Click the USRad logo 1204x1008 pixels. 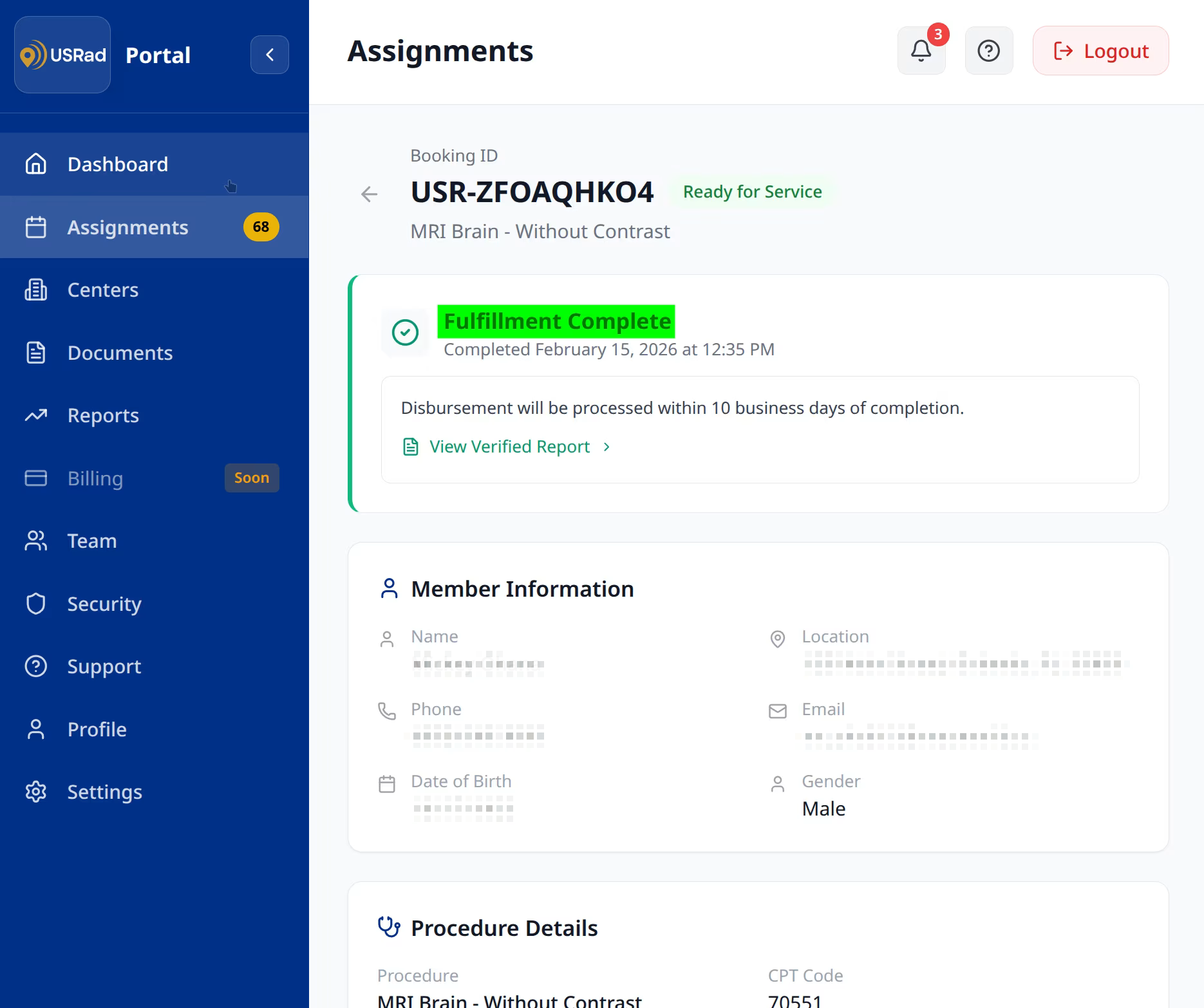pyautogui.click(x=62, y=55)
